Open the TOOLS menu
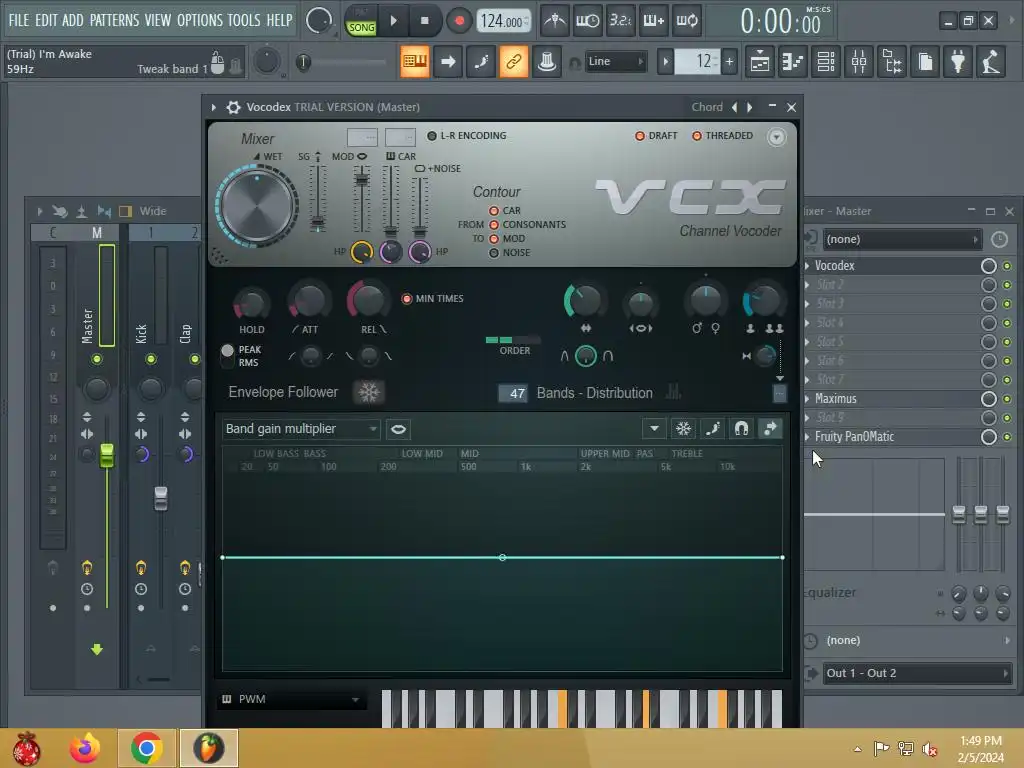 [x=244, y=20]
